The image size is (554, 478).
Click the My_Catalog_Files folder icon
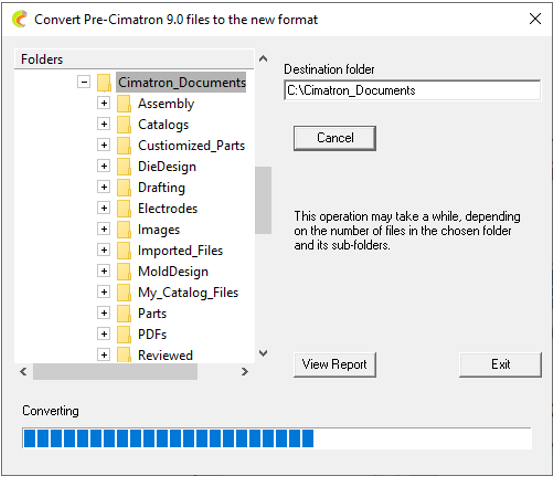tap(124, 293)
